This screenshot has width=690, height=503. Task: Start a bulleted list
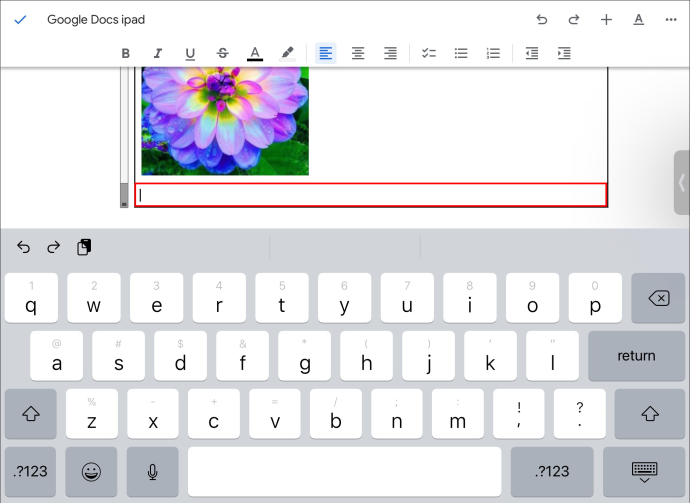(x=461, y=53)
